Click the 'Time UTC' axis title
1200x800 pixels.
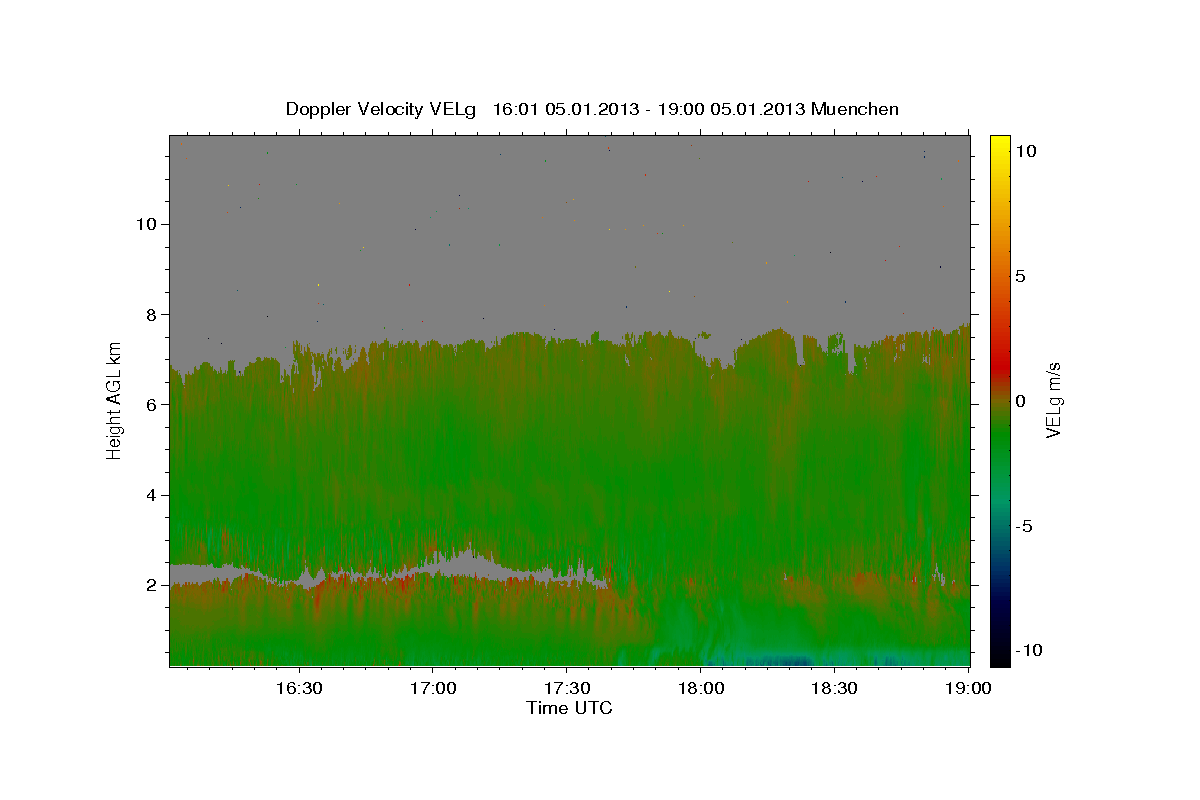point(569,708)
